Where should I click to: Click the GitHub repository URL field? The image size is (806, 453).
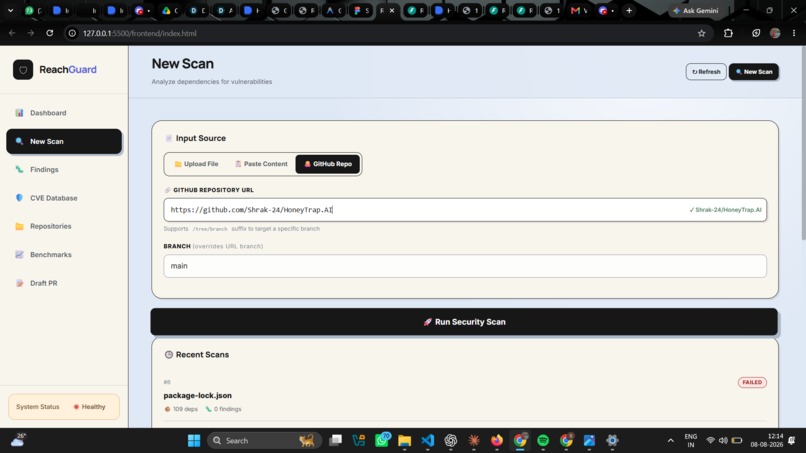click(x=465, y=210)
